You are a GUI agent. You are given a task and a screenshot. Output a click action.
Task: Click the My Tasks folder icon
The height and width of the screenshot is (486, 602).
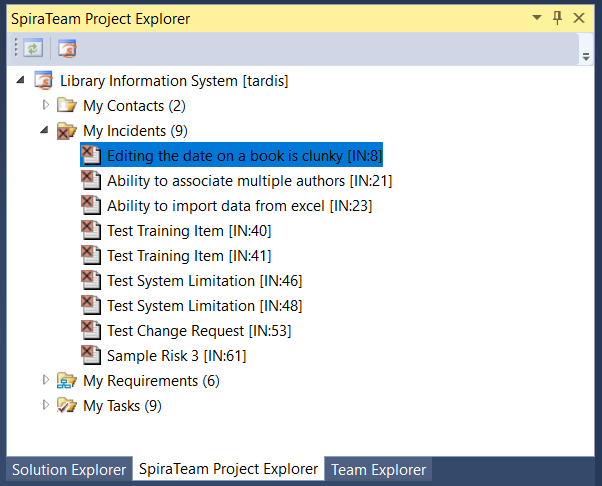pyautogui.click(x=67, y=405)
